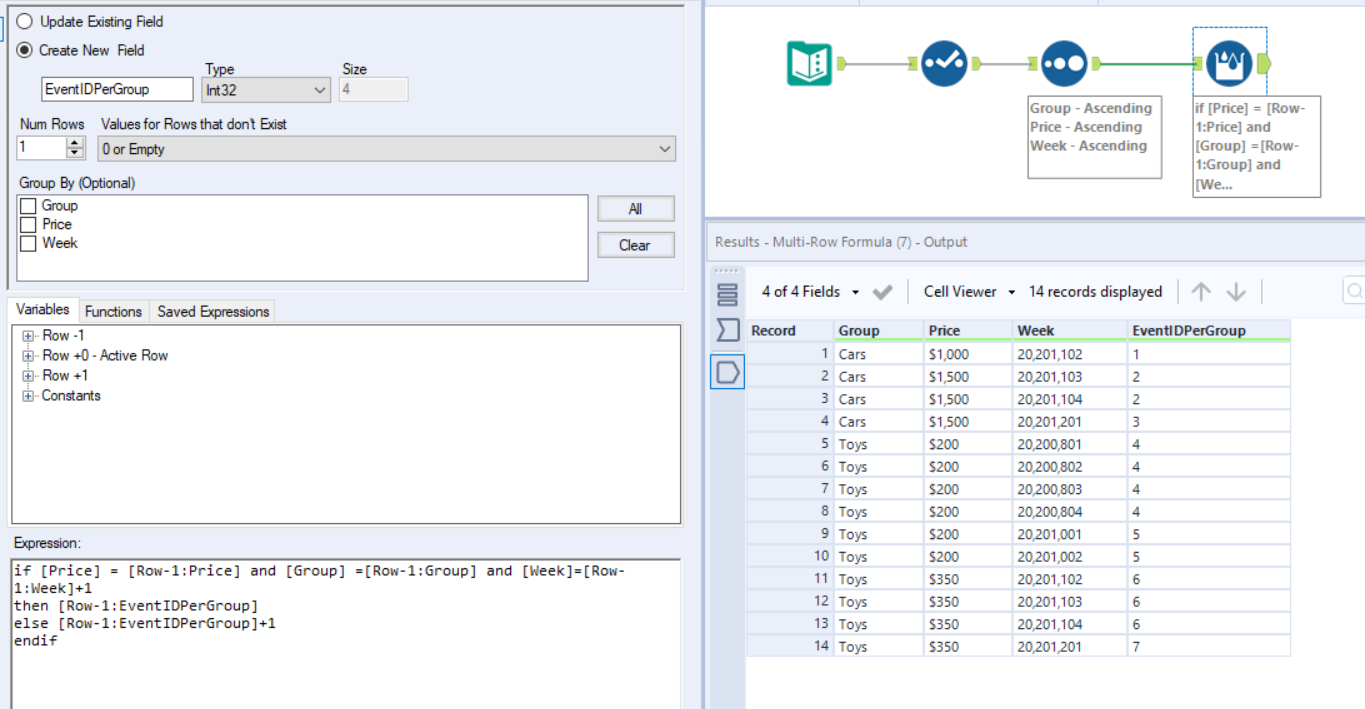
Task: Show the results messages view icon
Action: click(727, 330)
